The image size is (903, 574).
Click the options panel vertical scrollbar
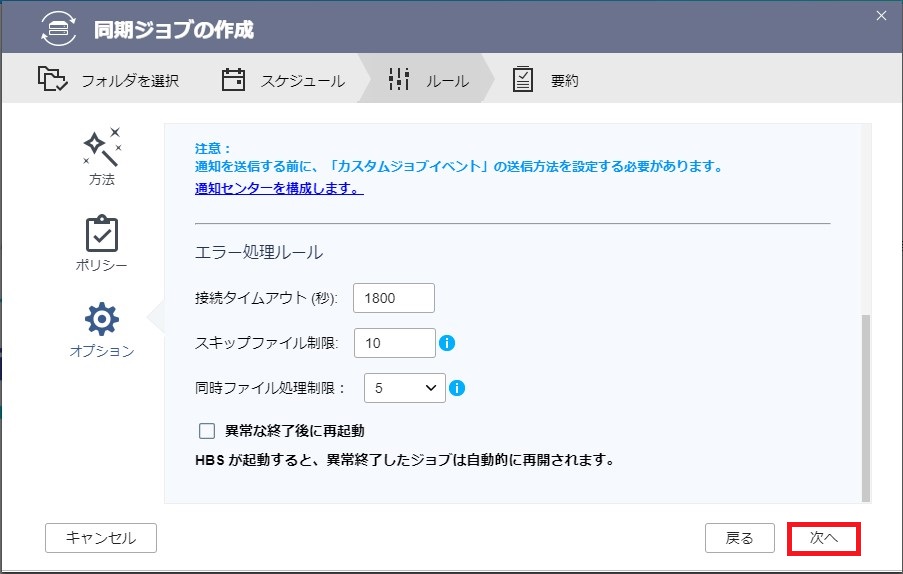pyautogui.click(x=866, y=408)
